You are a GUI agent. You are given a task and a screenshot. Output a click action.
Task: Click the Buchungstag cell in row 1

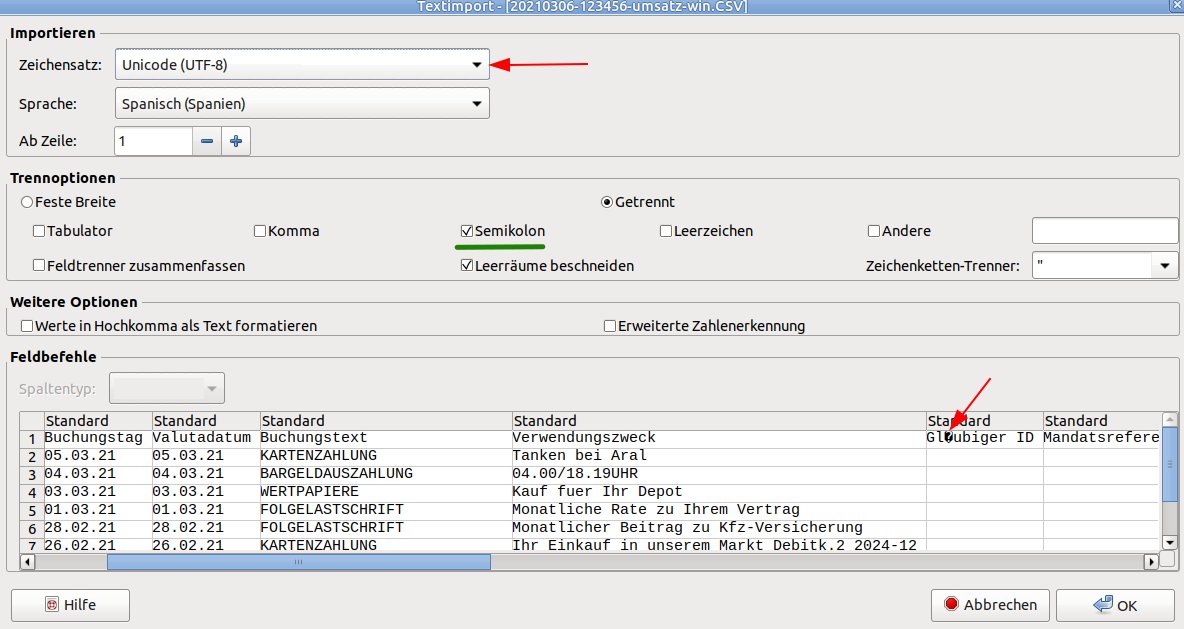[97, 438]
